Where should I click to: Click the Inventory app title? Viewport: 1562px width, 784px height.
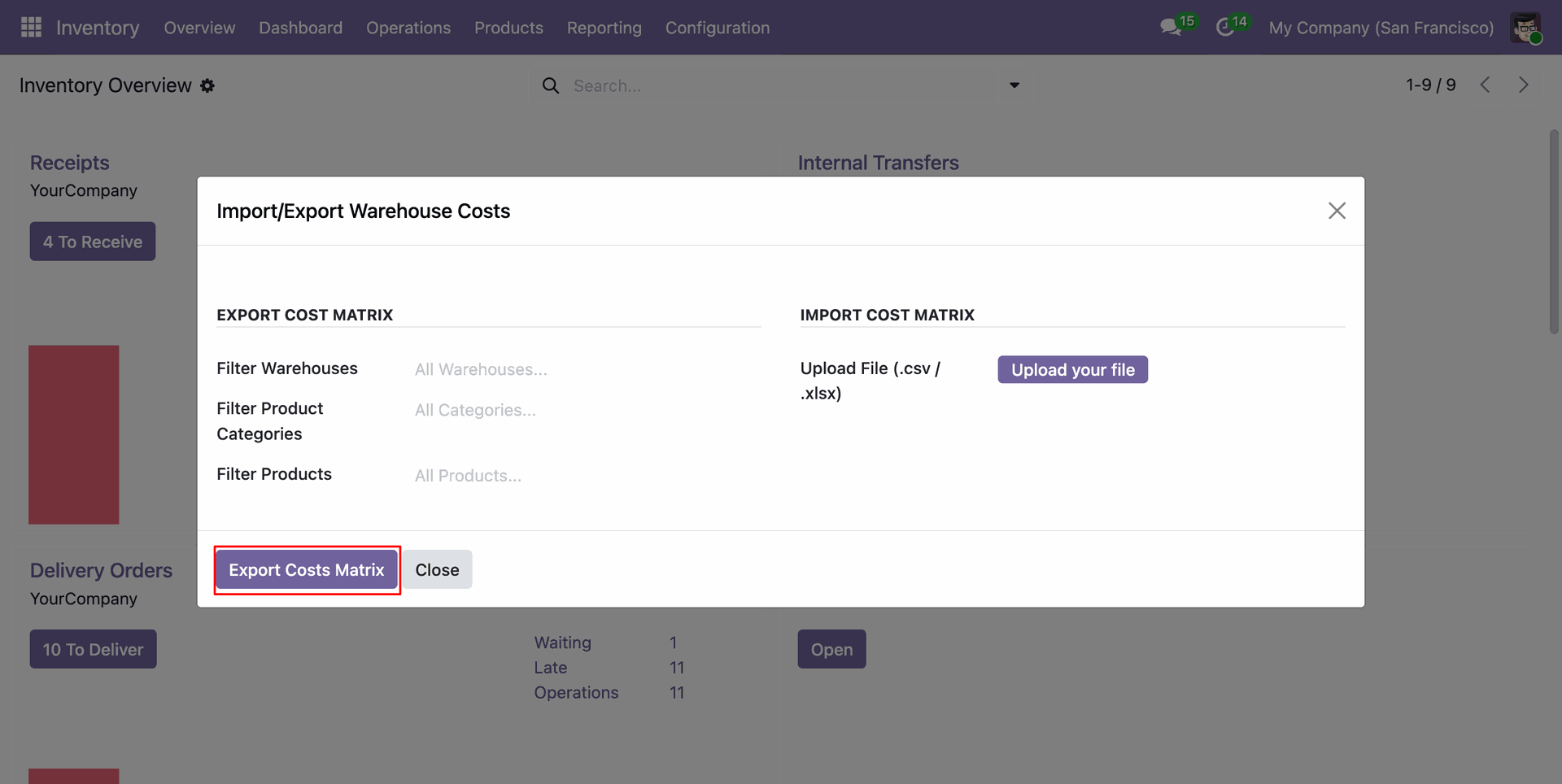tap(98, 28)
